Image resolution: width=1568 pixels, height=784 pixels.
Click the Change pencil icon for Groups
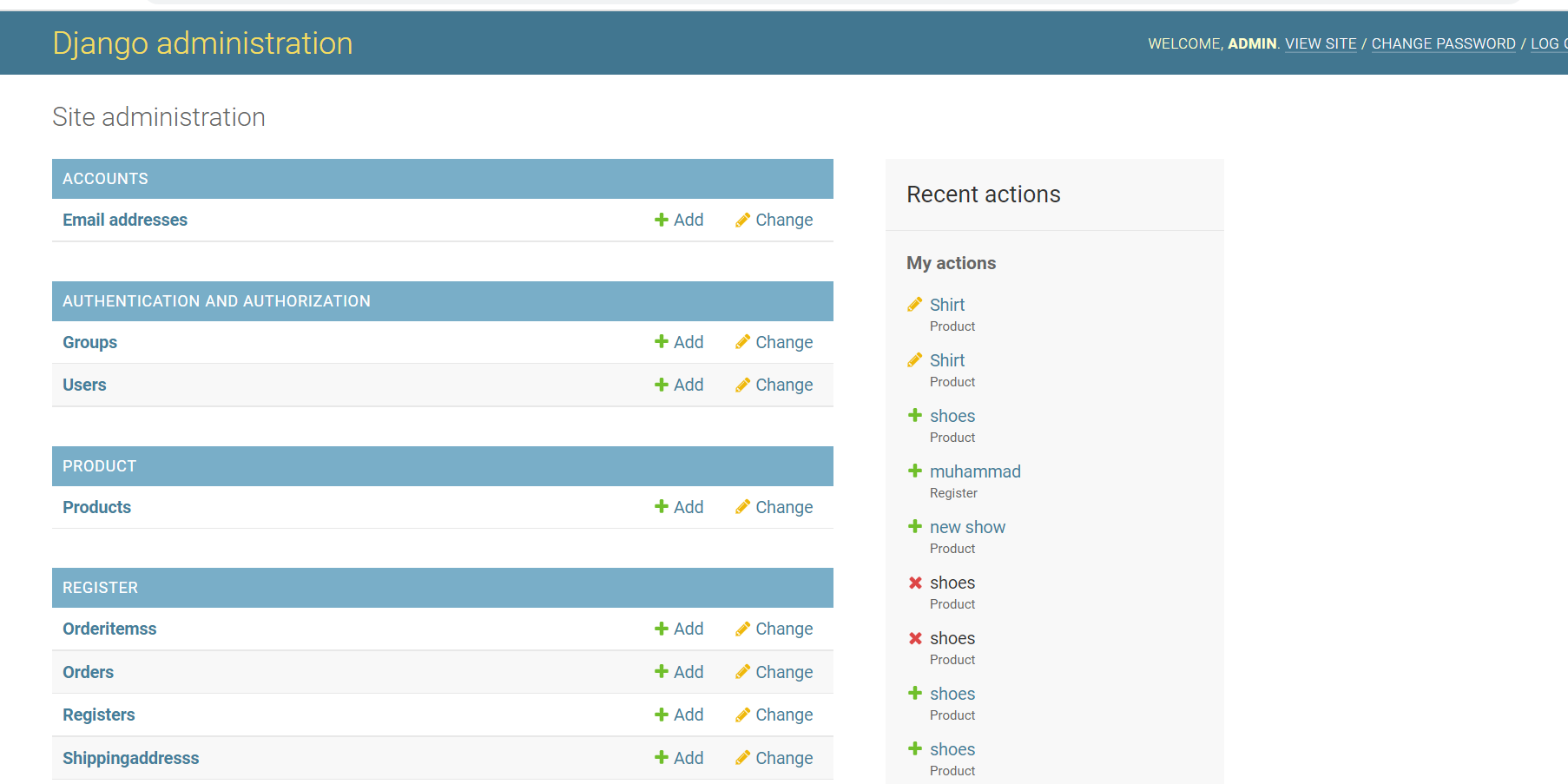(742, 342)
